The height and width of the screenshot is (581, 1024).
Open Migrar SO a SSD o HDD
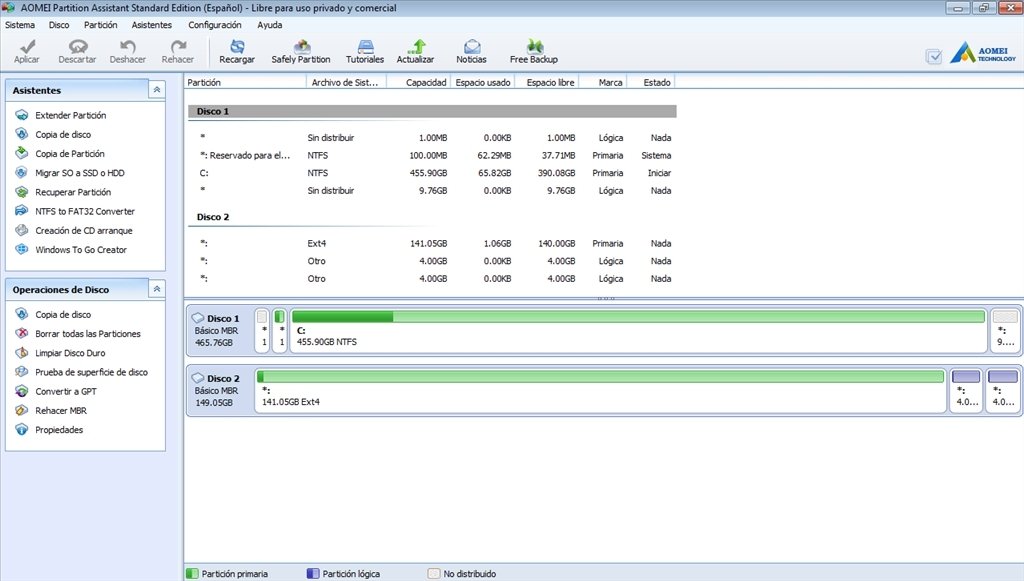[x=79, y=173]
